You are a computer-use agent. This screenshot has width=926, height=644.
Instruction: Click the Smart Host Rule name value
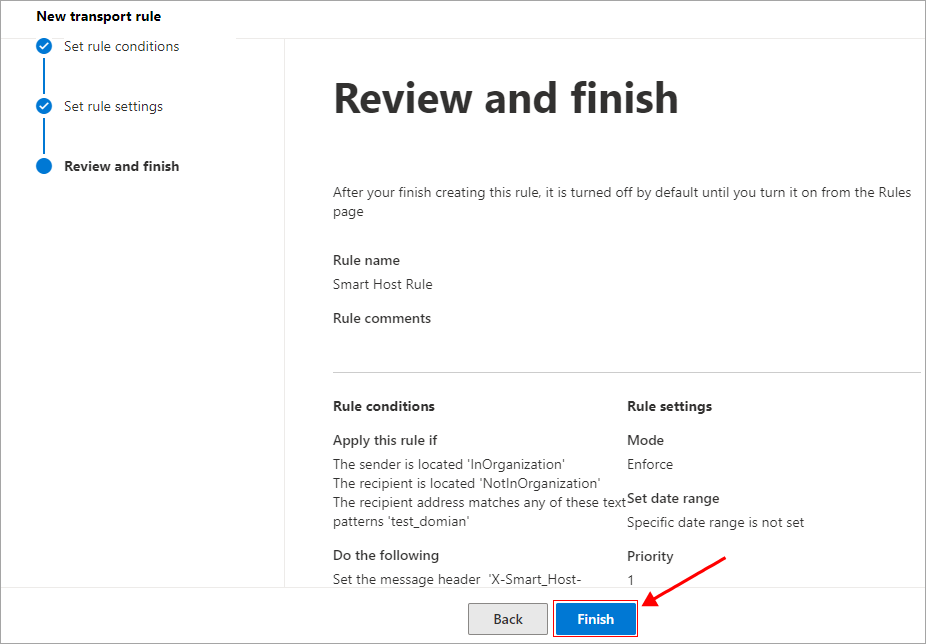coord(382,284)
